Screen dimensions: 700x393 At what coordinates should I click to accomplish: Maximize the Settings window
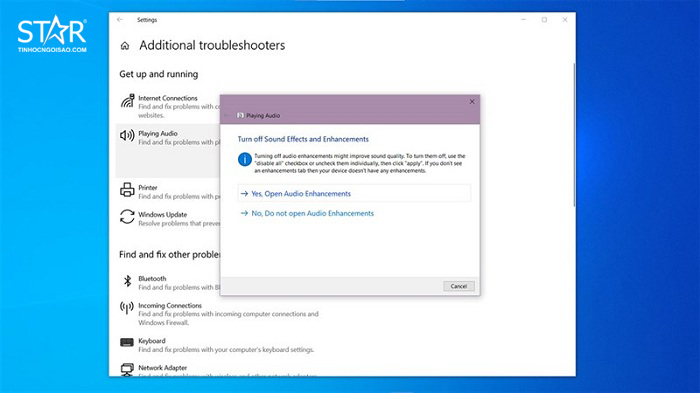(x=544, y=20)
